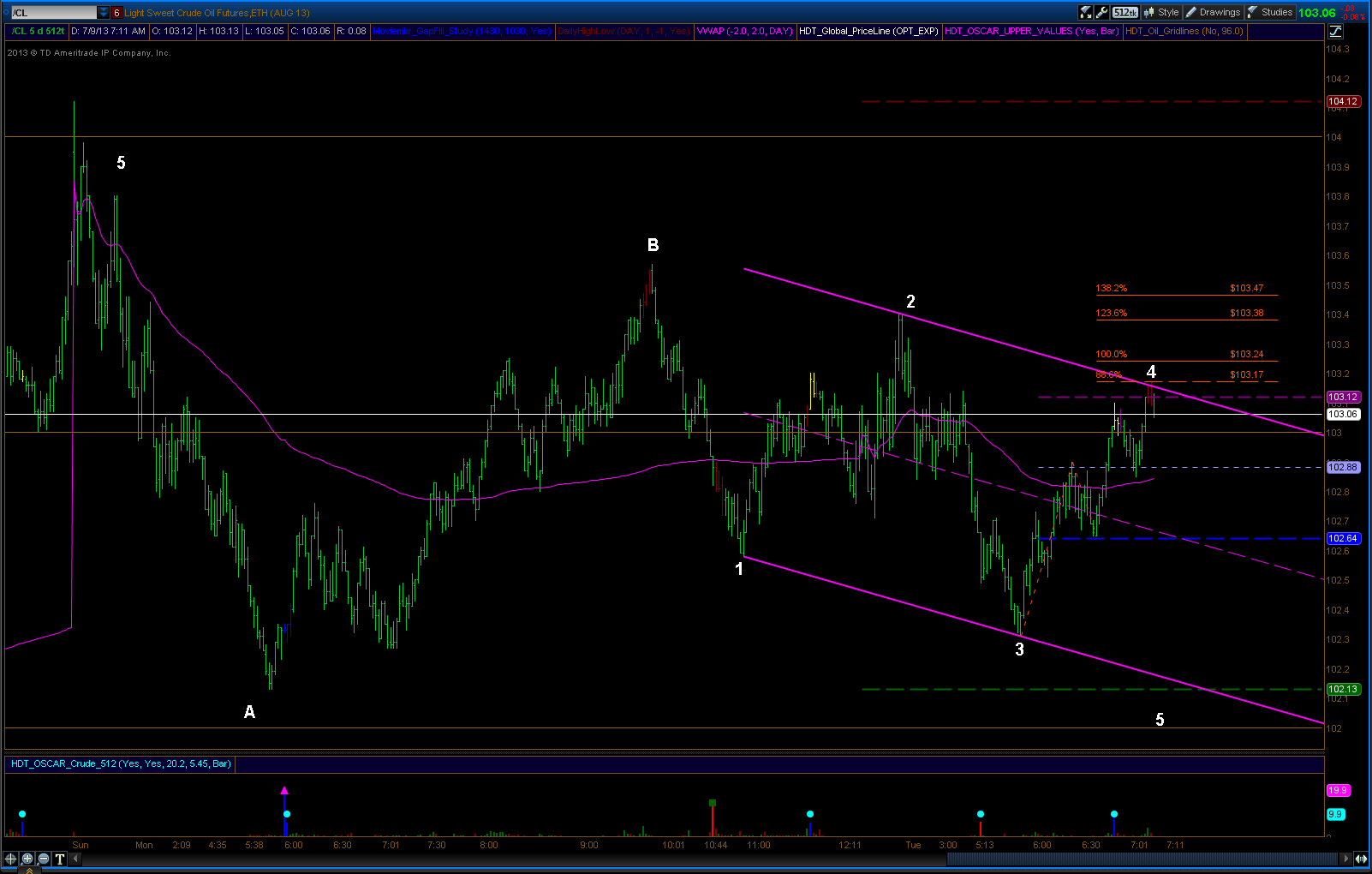This screenshot has width=1372, height=874.
Task: Click the 100.0% Fibonacci level label
Action: pyautogui.click(x=1111, y=354)
